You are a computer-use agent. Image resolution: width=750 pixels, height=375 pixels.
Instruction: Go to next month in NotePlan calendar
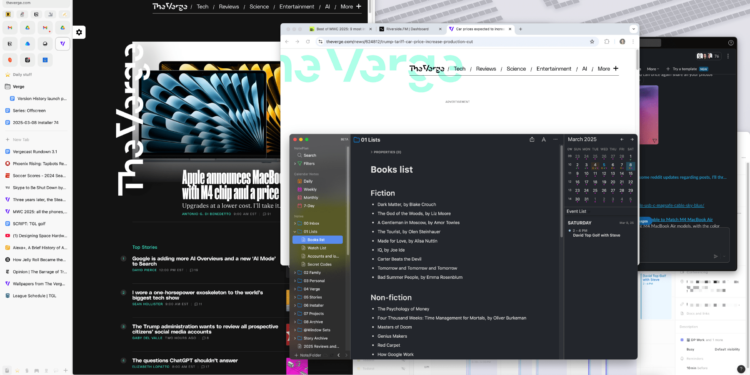click(x=632, y=139)
